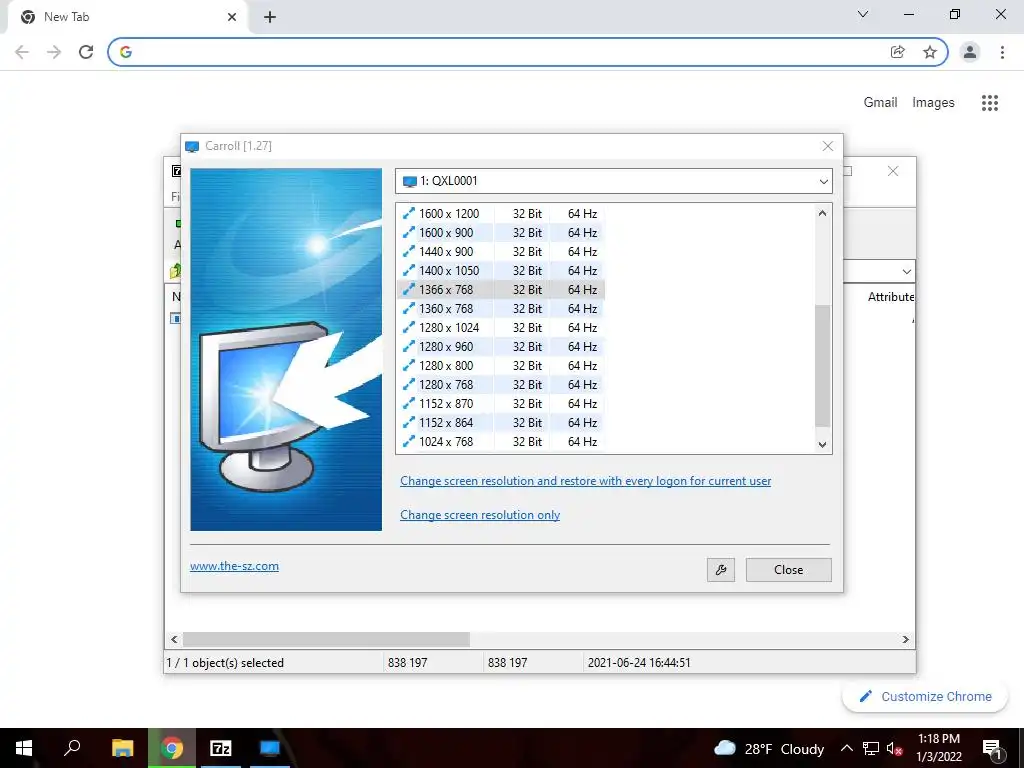Go forward in Chrome
The height and width of the screenshot is (768, 1024).
(54, 52)
